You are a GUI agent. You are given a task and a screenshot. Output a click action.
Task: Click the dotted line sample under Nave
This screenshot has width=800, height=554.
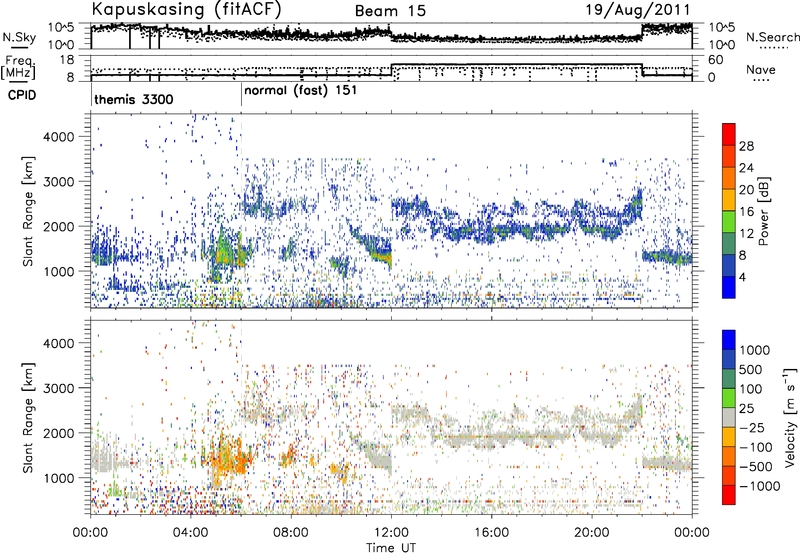761,80
